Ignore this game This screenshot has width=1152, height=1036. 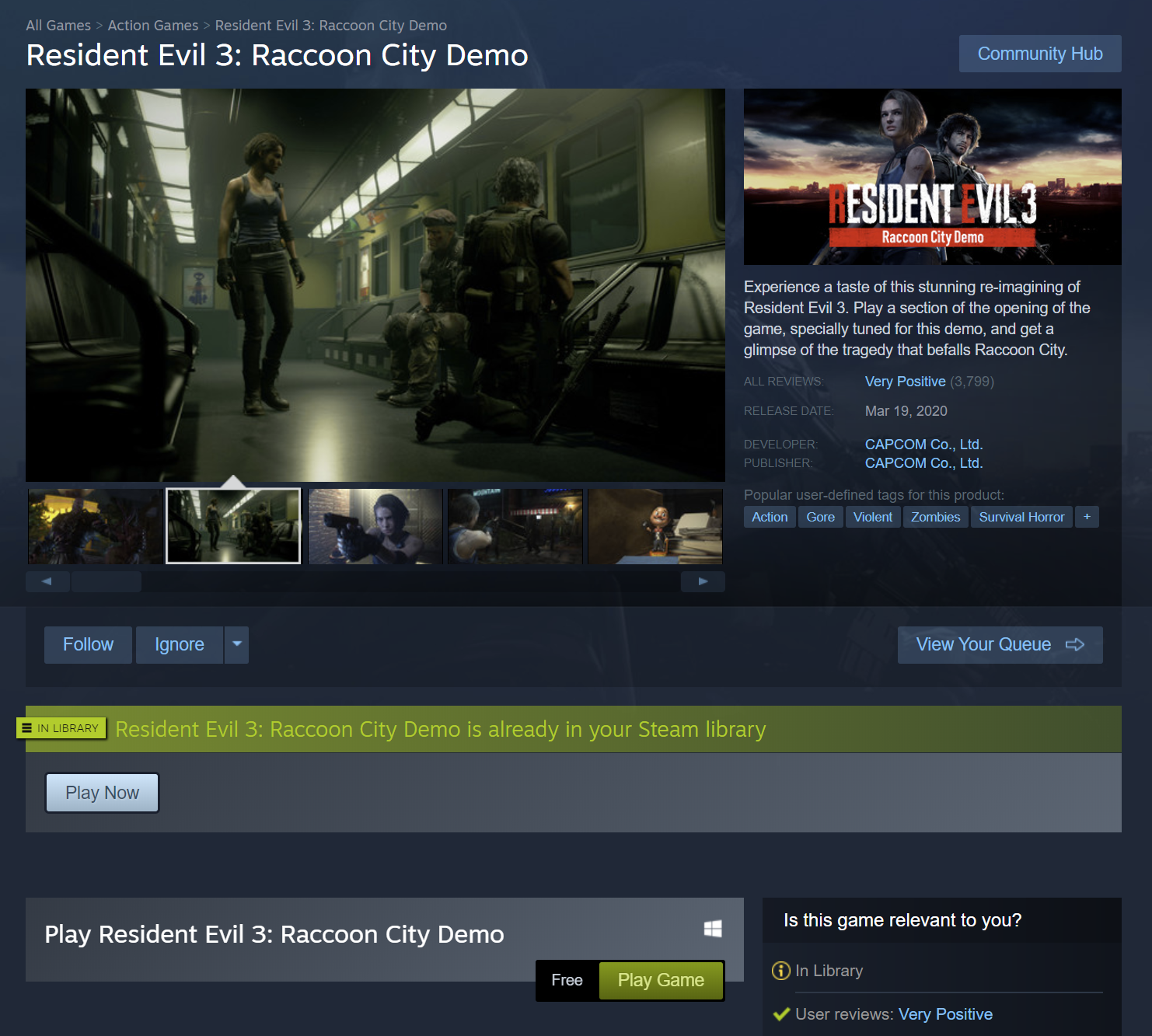(180, 645)
